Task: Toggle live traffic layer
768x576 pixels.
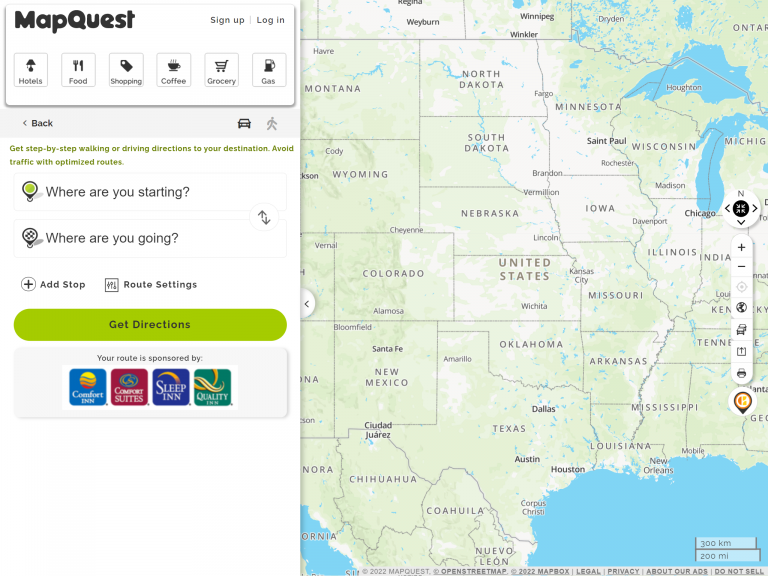Action: click(742, 329)
